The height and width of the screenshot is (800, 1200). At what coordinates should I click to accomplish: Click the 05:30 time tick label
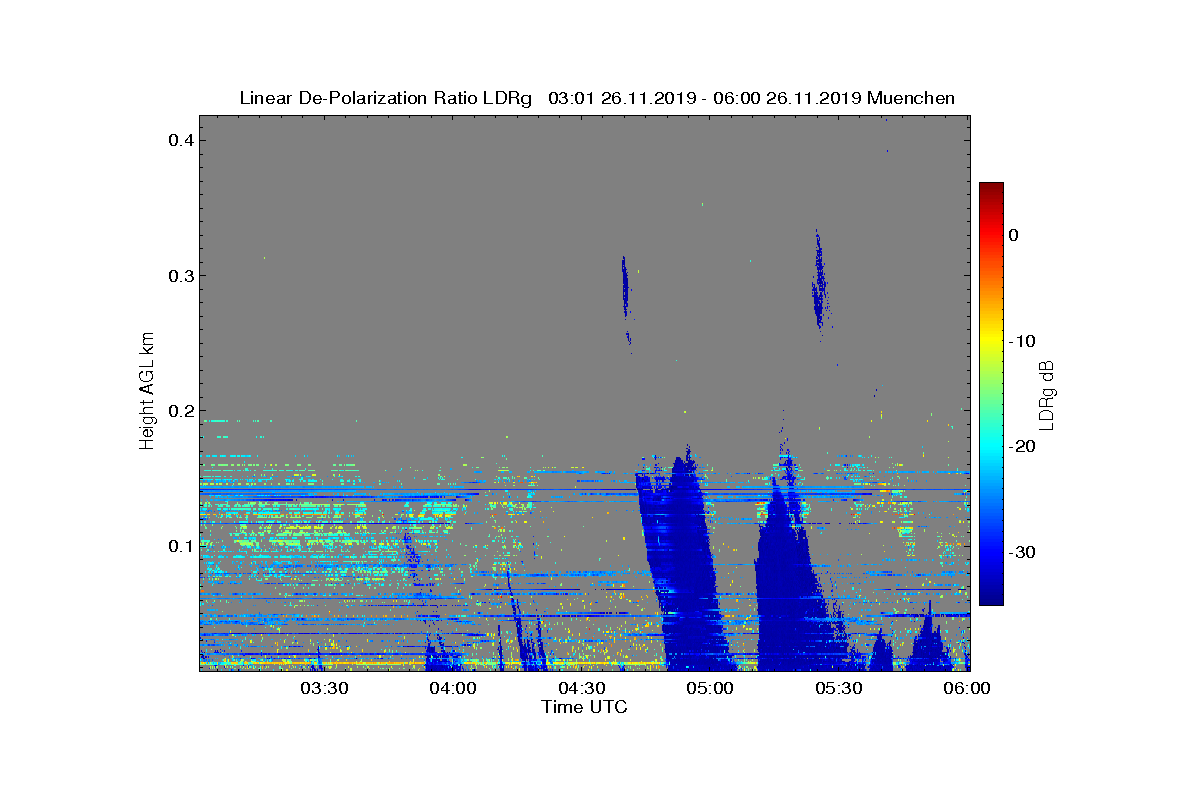point(840,688)
